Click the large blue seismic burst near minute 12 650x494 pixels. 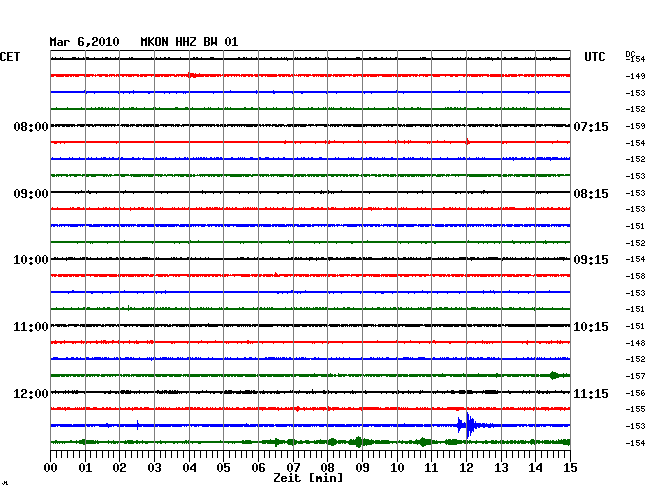click(469, 425)
